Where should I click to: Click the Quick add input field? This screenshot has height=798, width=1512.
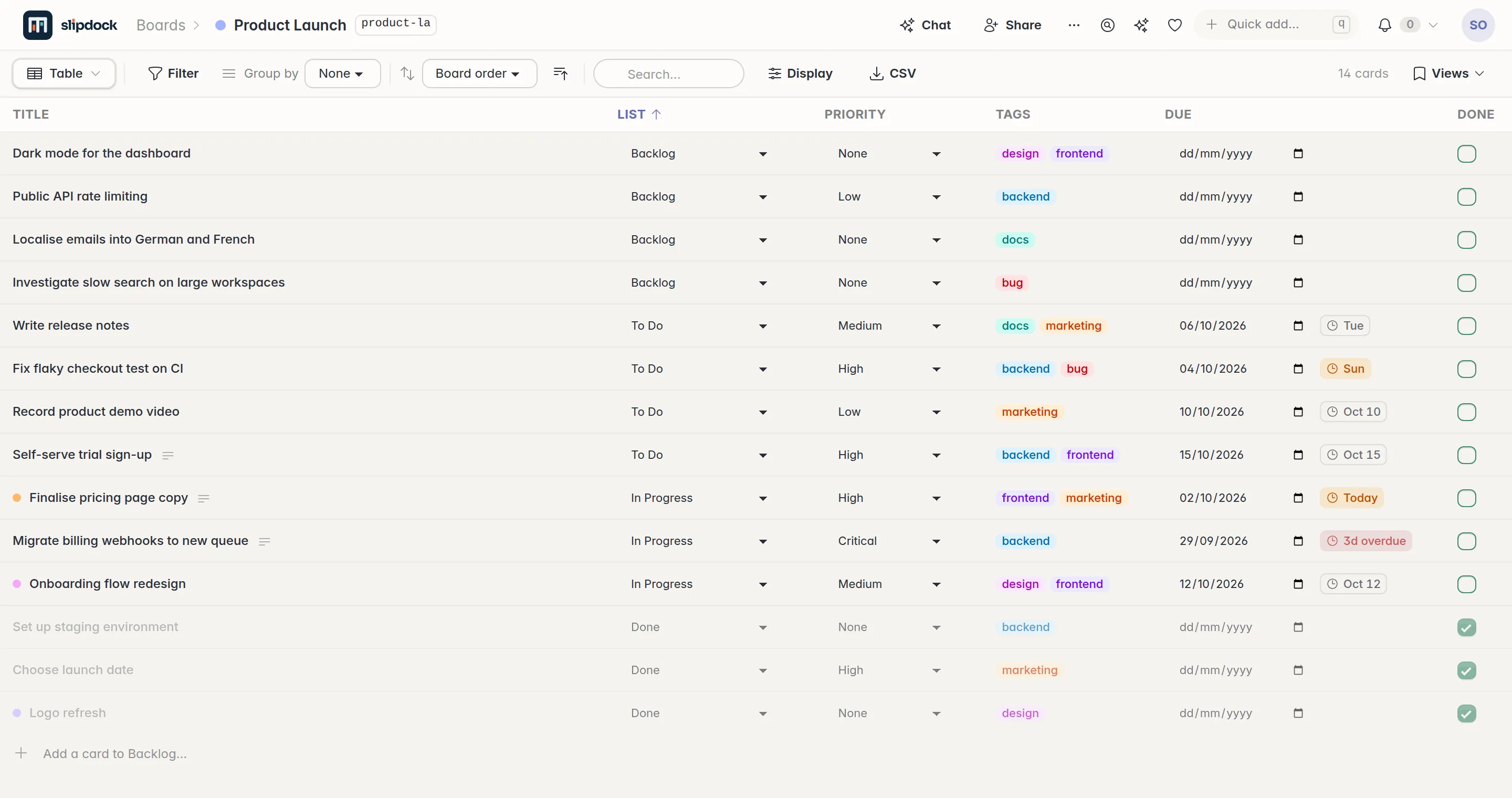(1276, 25)
